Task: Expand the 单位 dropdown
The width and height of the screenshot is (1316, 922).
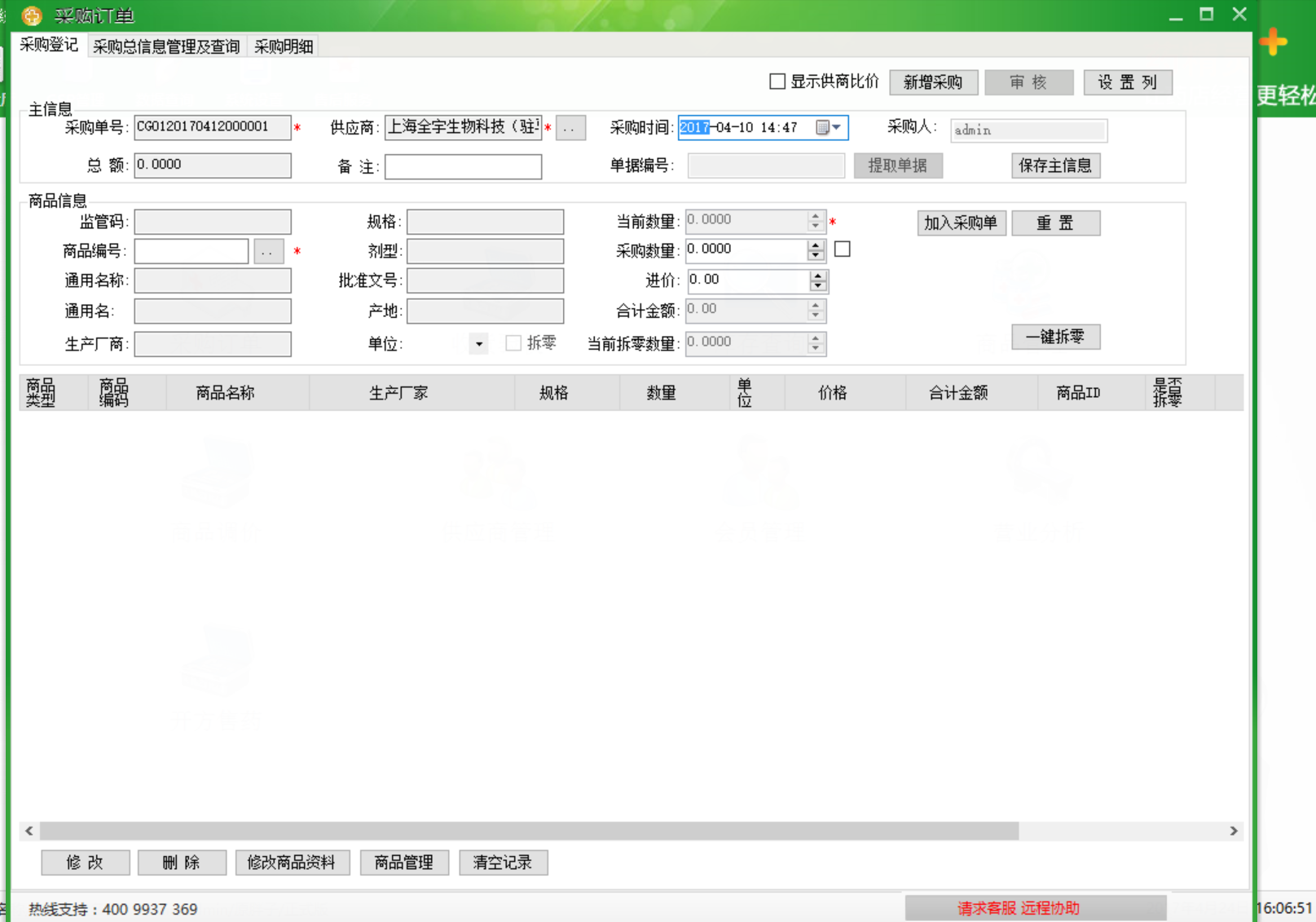Action: [x=479, y=344]
